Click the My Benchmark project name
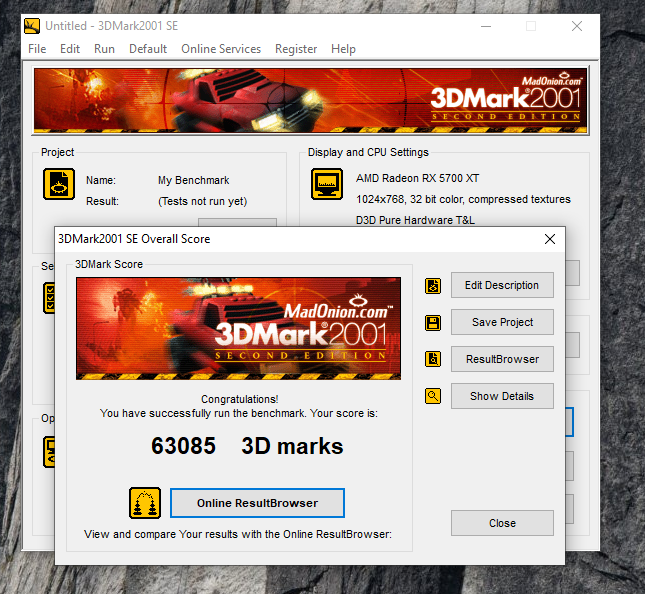The image size is (645, 594). [194, 180]
